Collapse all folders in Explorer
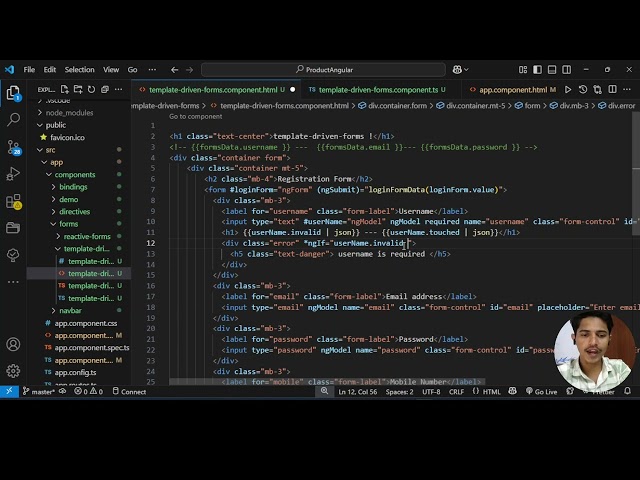Image resolution: width=640 pixels, height=480 pixels. tap(105, 89)
